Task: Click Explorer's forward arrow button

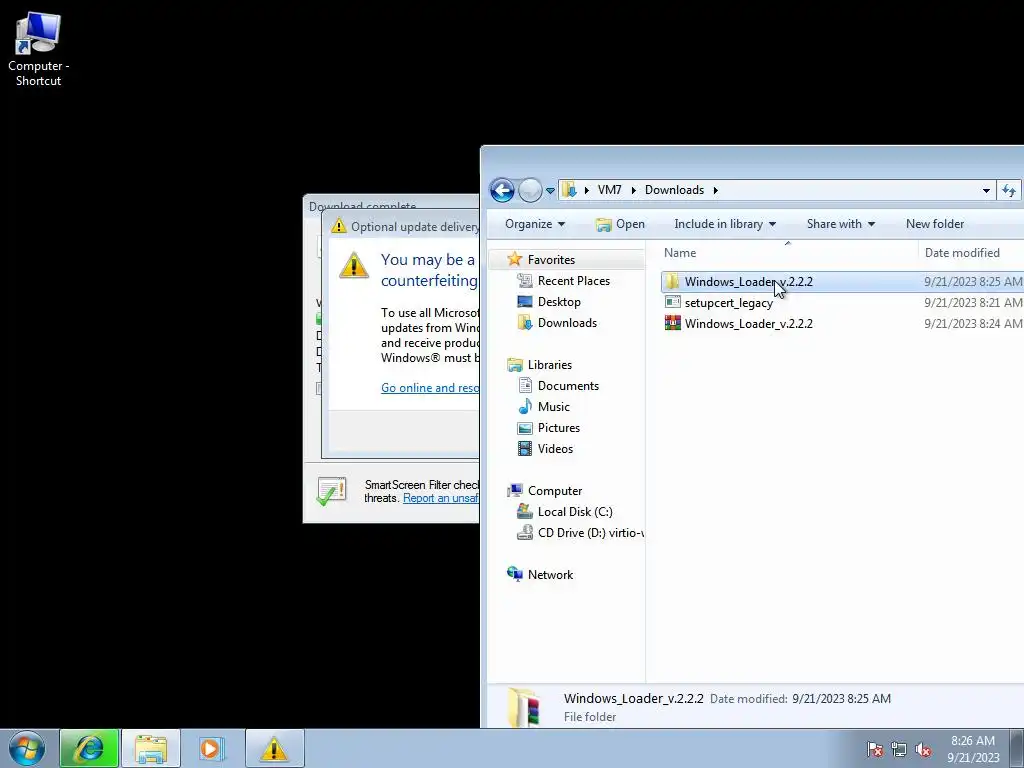Action: [530, 191]
